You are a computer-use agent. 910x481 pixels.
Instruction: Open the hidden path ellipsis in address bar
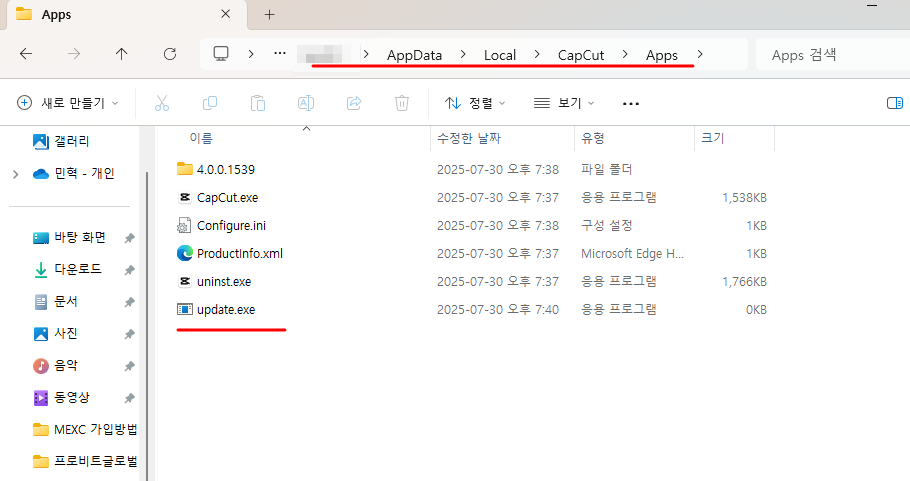pos(280,53)
